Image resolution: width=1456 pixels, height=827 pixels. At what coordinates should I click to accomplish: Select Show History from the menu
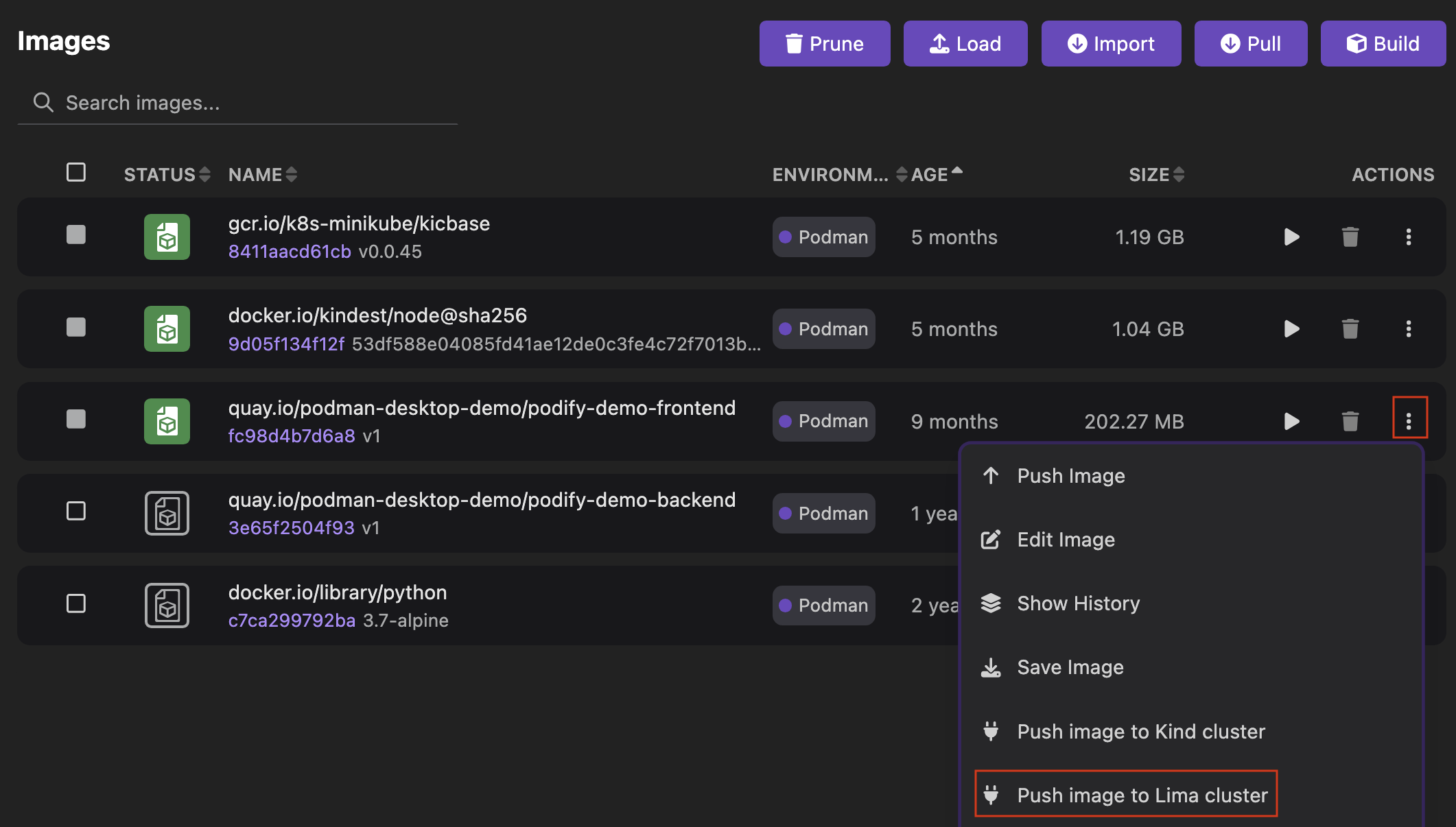(1078, 603)
